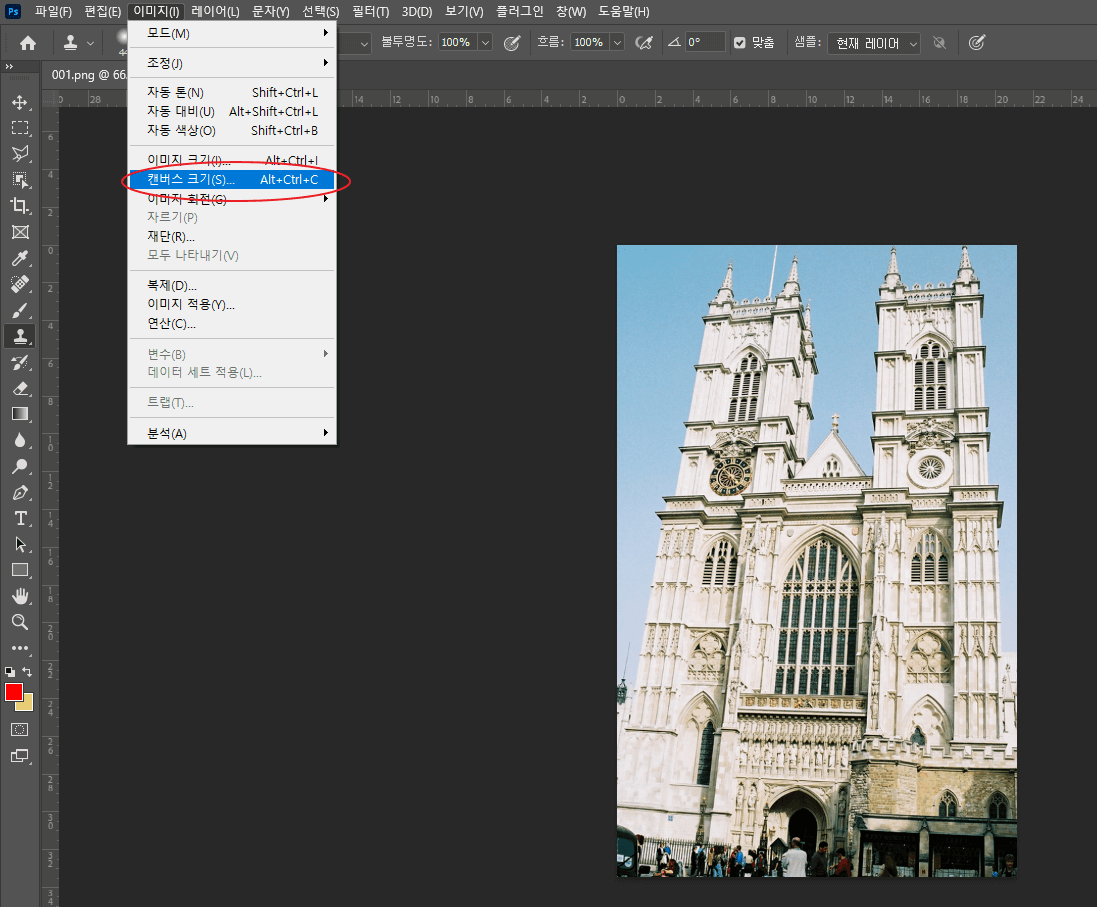The image size is (1097, 907).
Task: Expand the 불투명도 opacity dropdown arrow
Action: click(486, 43)
